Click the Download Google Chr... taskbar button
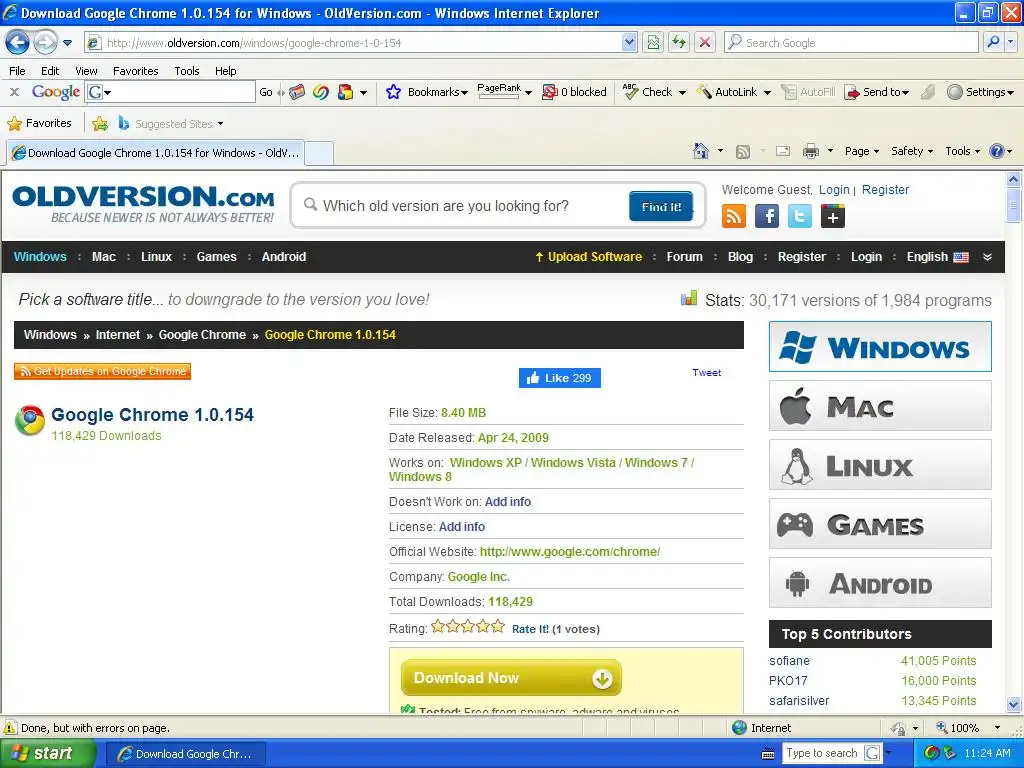Image resolution: width=1024 pixels, height=768 pixels. [184, 754]
